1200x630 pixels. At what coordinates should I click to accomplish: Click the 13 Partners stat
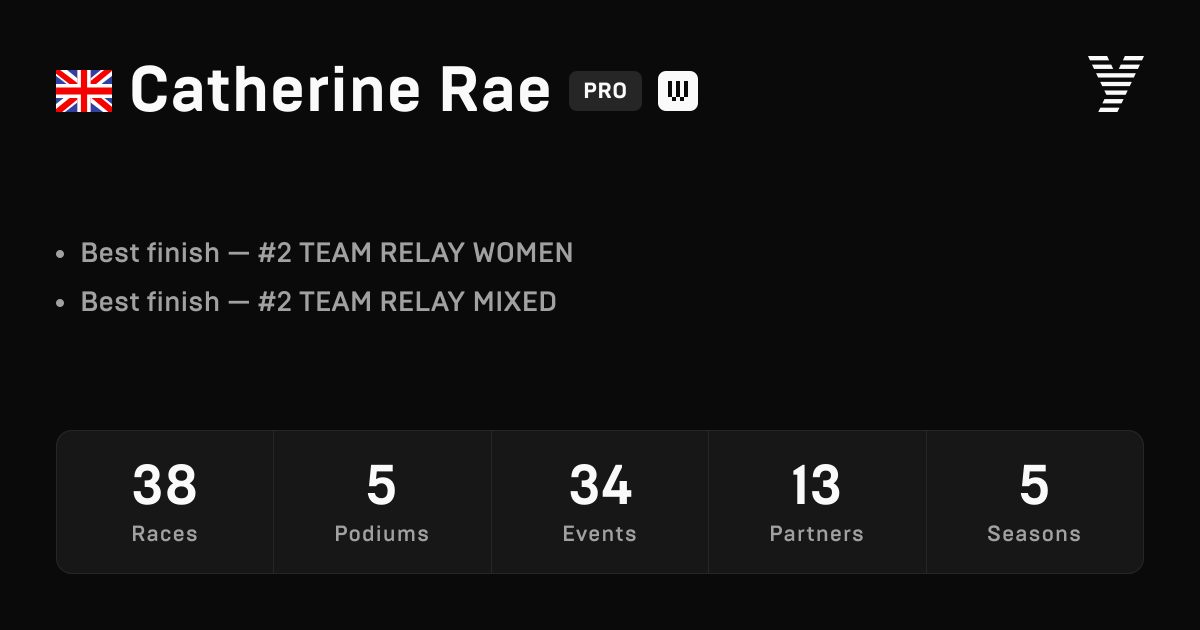point(817,502)
